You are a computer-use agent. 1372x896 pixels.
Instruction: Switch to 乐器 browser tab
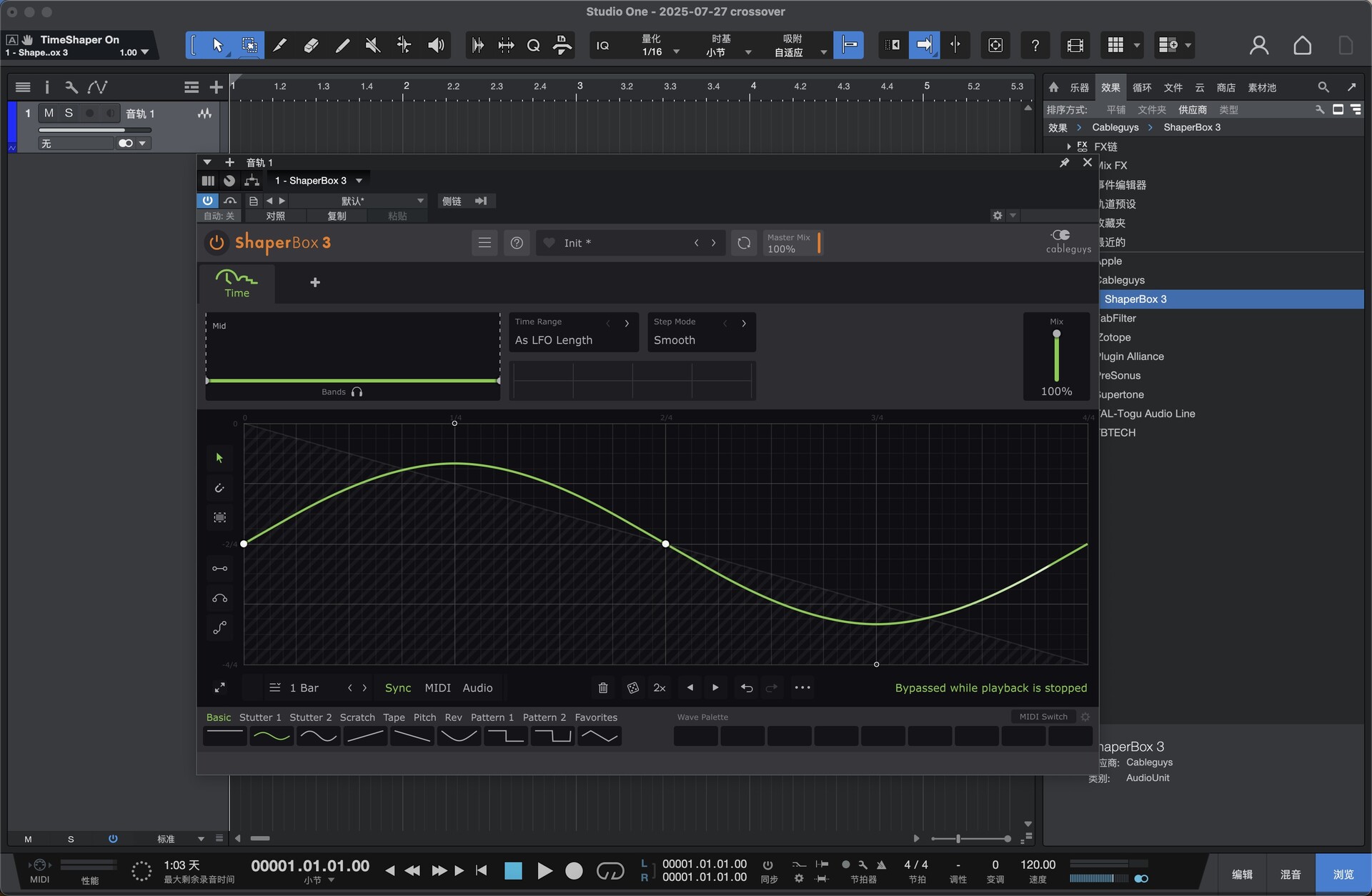pyautogui.click(x=1079, y=87)
